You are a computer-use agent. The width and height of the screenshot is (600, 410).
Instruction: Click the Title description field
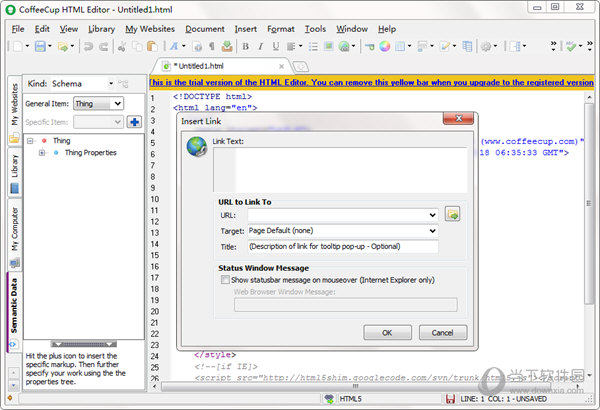[343, 247]
